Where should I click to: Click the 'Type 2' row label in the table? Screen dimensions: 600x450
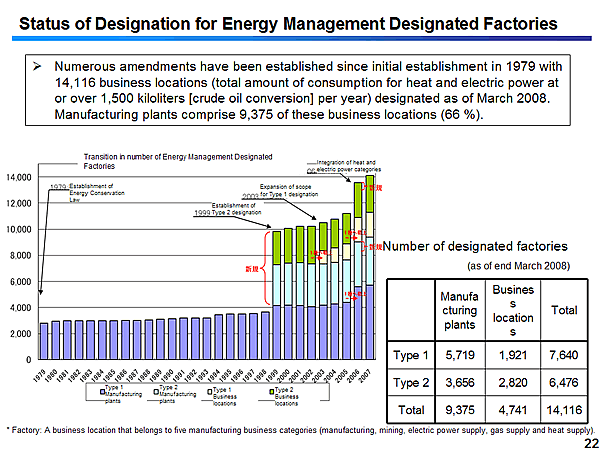(411, 382)
